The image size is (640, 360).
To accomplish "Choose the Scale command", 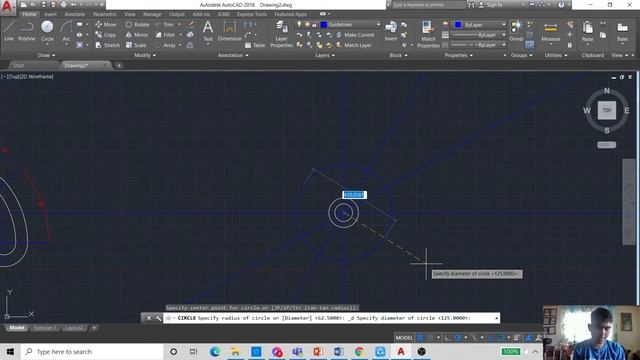I will tap(136, 45).
